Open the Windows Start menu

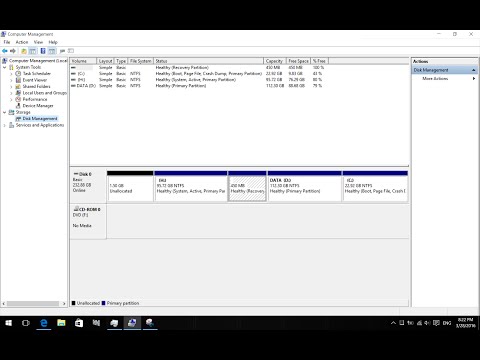click(x=8, y=323)
